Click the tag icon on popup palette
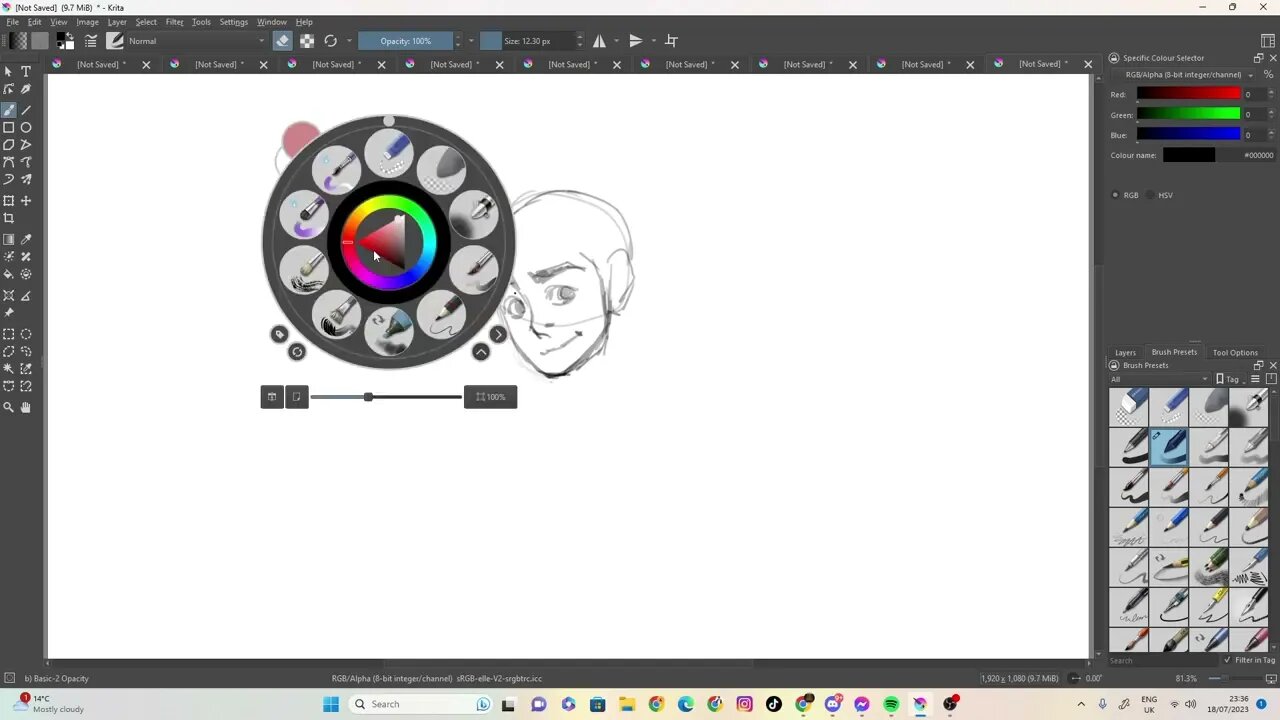The width and height of the screenshot is (1280, 720). [279, 334]
